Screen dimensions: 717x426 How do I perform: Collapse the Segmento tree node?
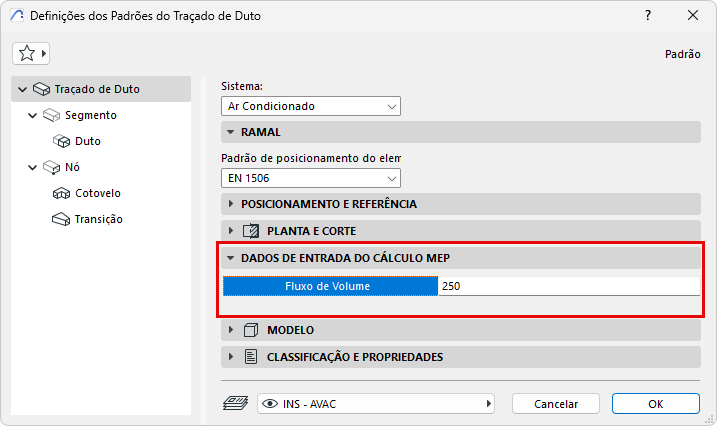click(33, 115)
